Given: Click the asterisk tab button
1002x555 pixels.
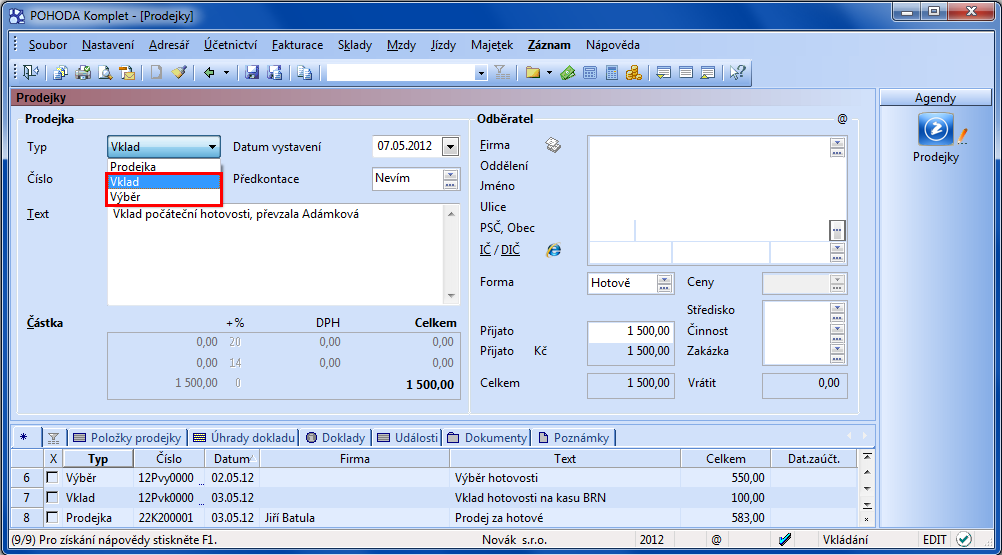Looking at the screenshot, I should (x=24, y=437).
